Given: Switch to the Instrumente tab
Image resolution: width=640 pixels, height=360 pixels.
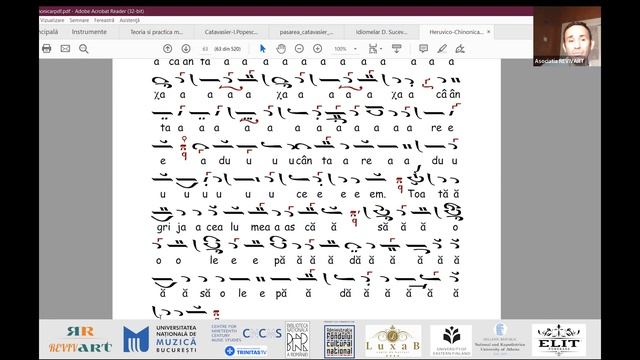Looking at the screenshot, I should click(89, 32).
